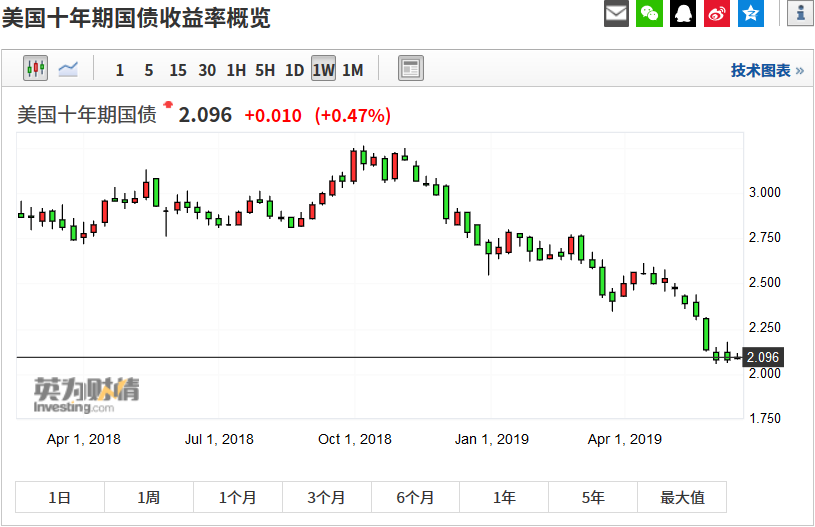Open the news overlay chart icon
Image resolution: width=815 pixels, height=527 pixels.
point(411,68)
